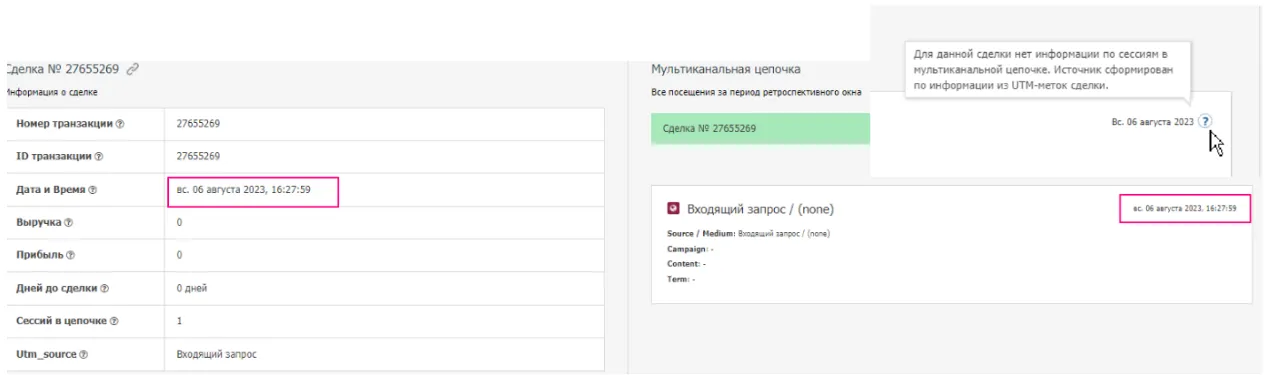Click the help icon next to ID транзакции
This screenshot has width=1265, height=375.
pyautogui.click(x=99, y=157)
